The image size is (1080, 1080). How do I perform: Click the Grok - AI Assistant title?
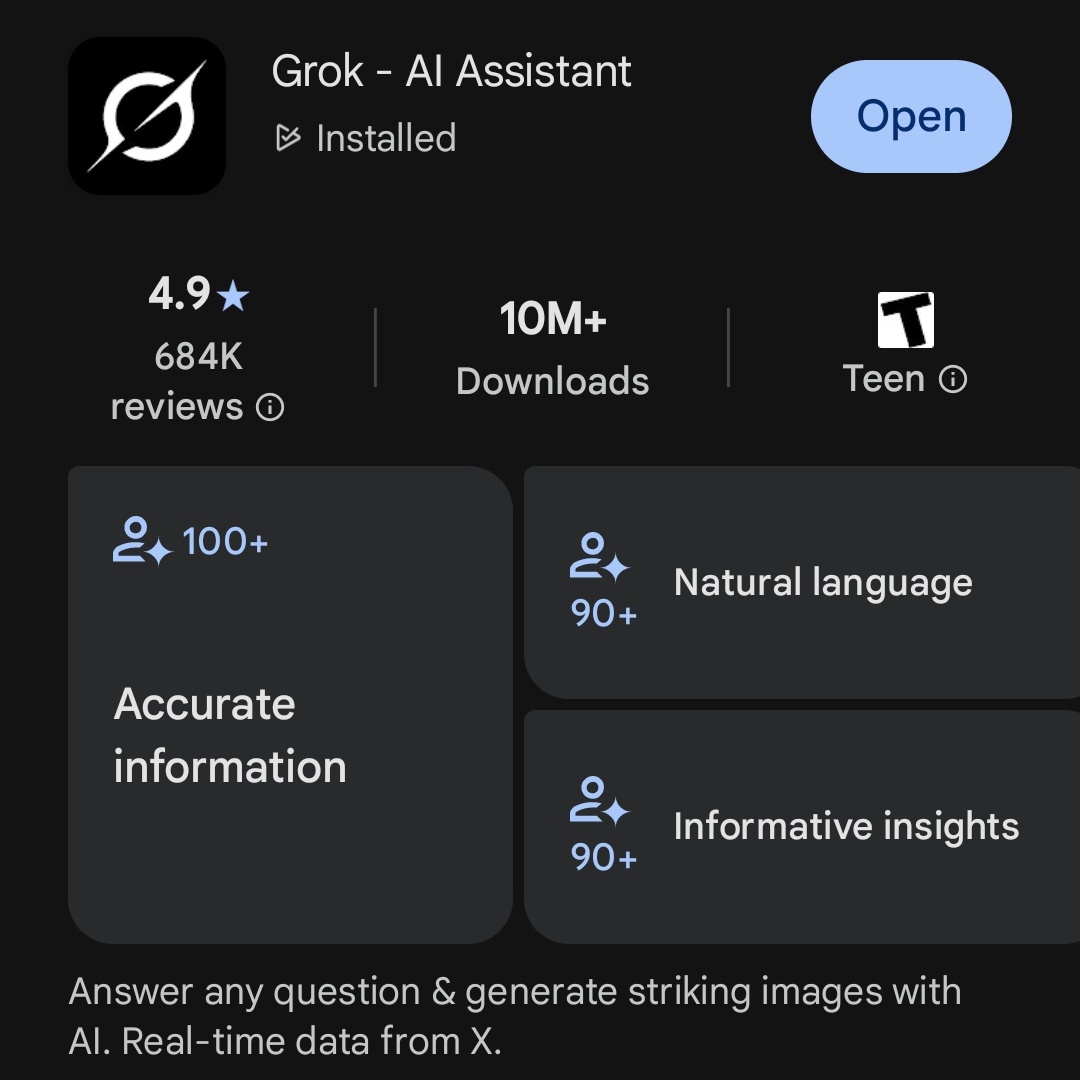[452, 70]
